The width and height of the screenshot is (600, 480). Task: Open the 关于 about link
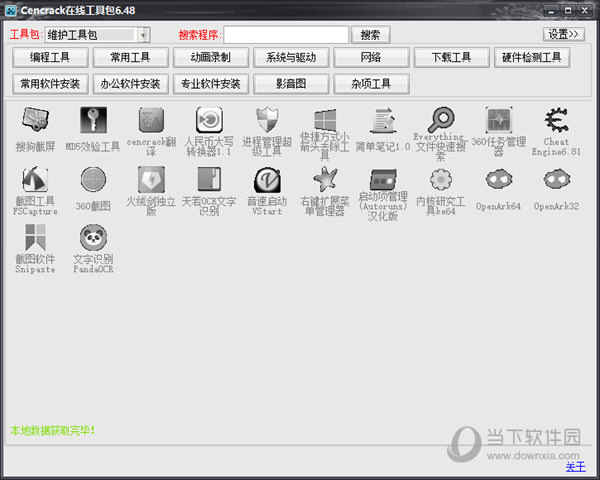point(576,467)
